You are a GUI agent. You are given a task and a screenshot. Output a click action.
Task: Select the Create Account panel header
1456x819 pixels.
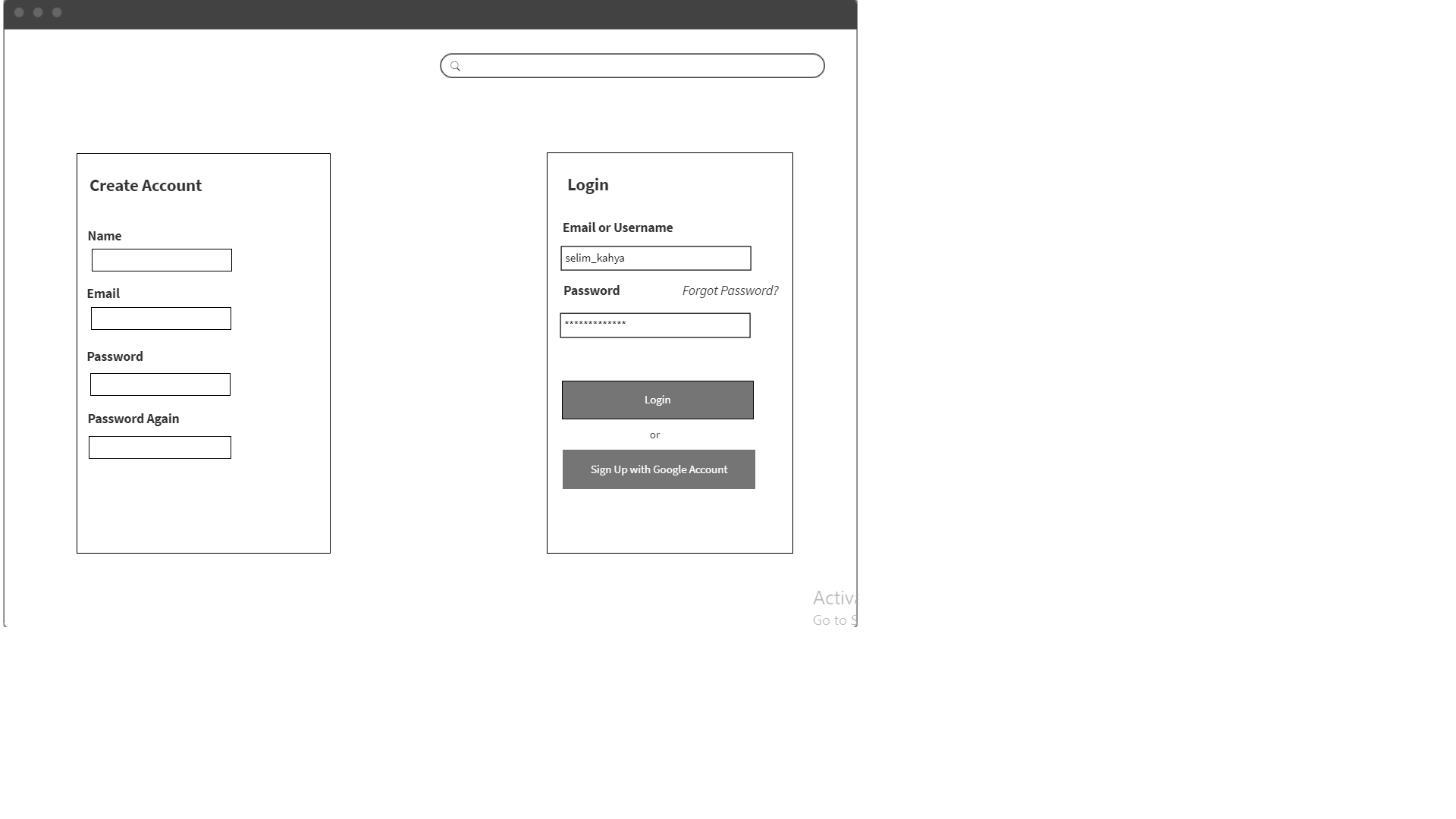[x=145, y=185]
